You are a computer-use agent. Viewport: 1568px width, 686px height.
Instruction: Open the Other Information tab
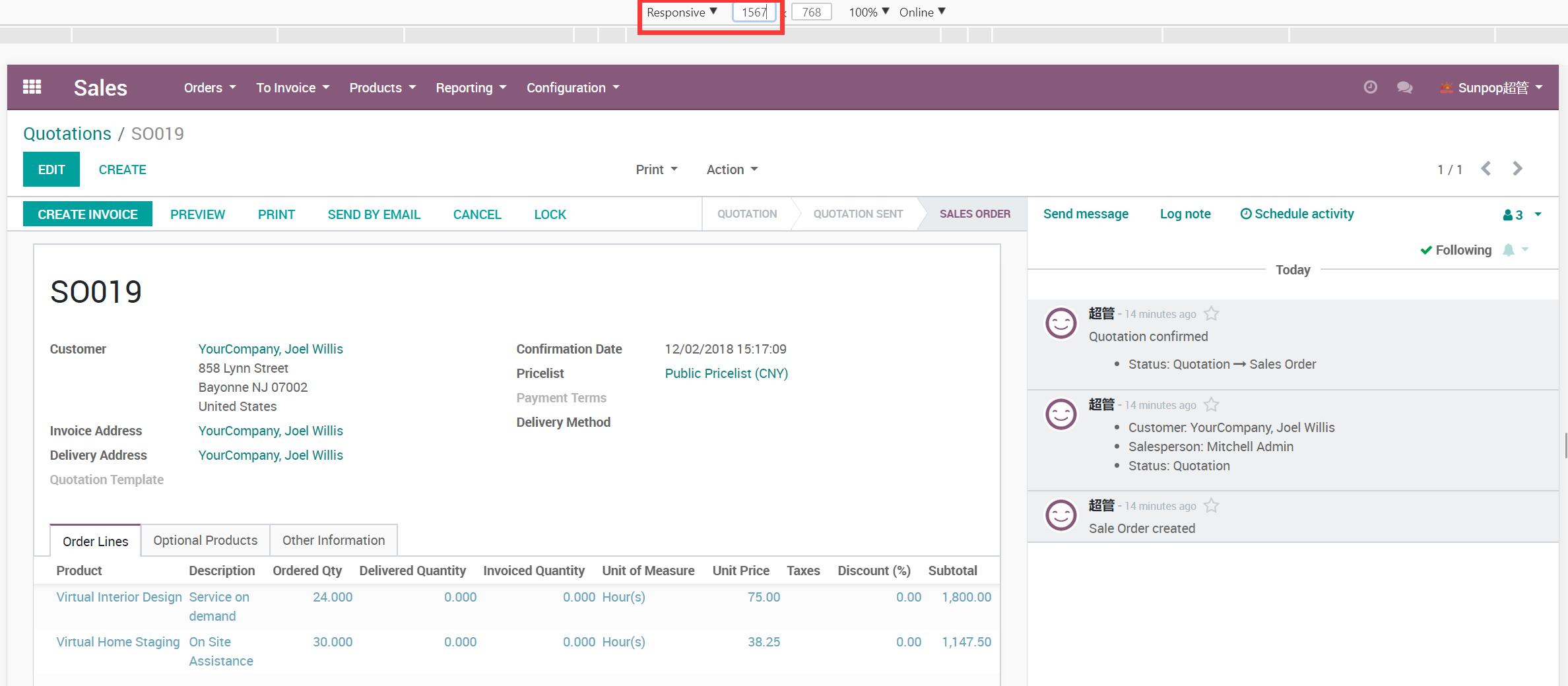pos(333,540)
